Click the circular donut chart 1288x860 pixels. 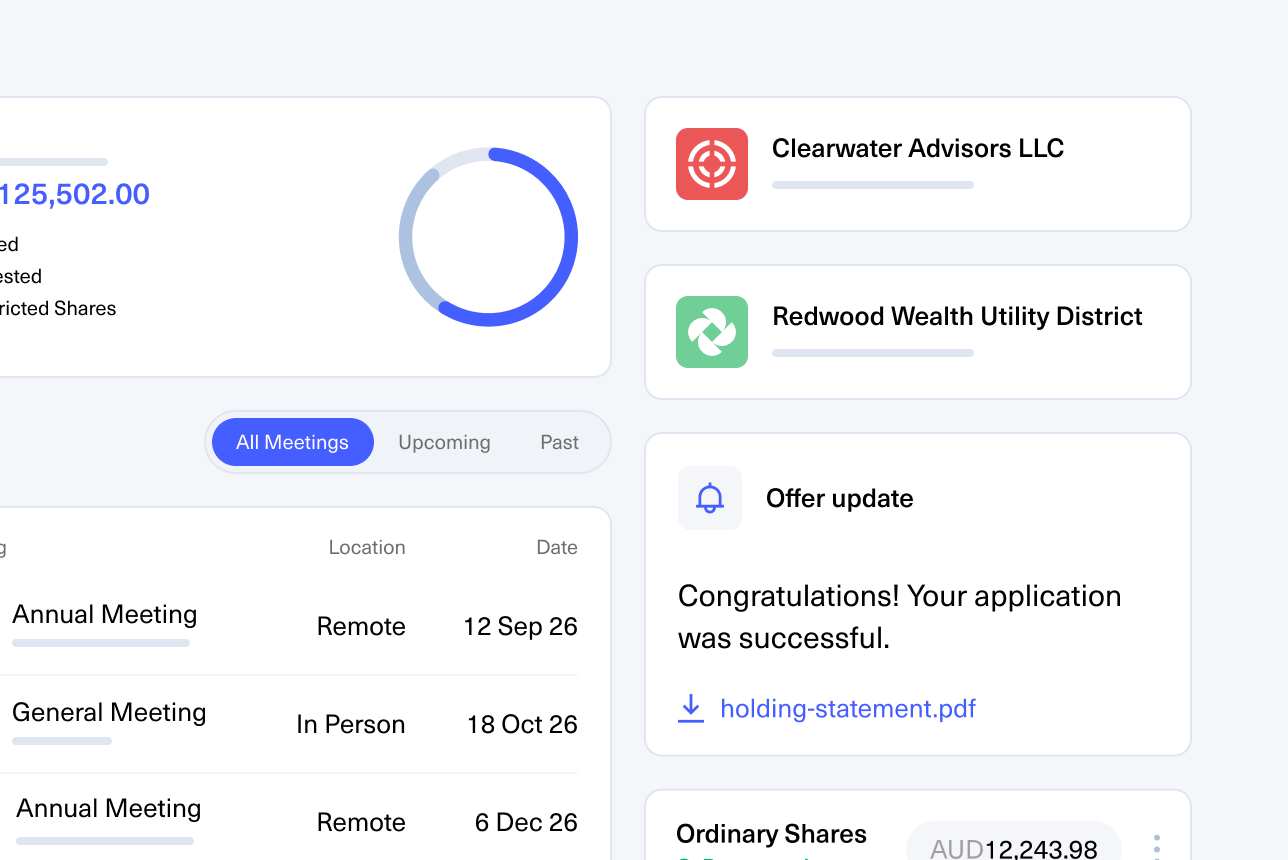[488, 237]
